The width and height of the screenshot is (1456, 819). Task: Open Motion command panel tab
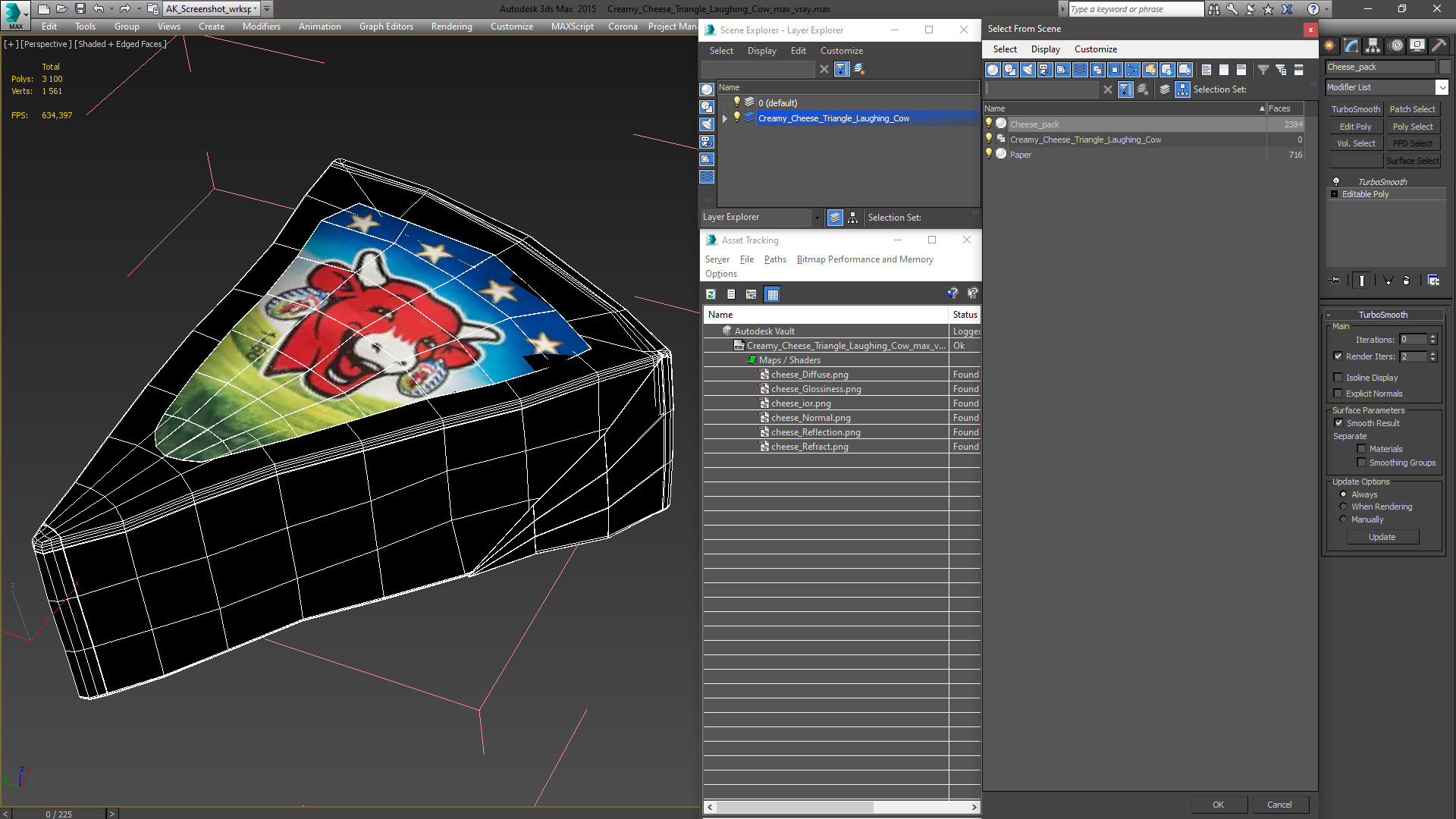pyautogui.click(x=1395, y=45)
